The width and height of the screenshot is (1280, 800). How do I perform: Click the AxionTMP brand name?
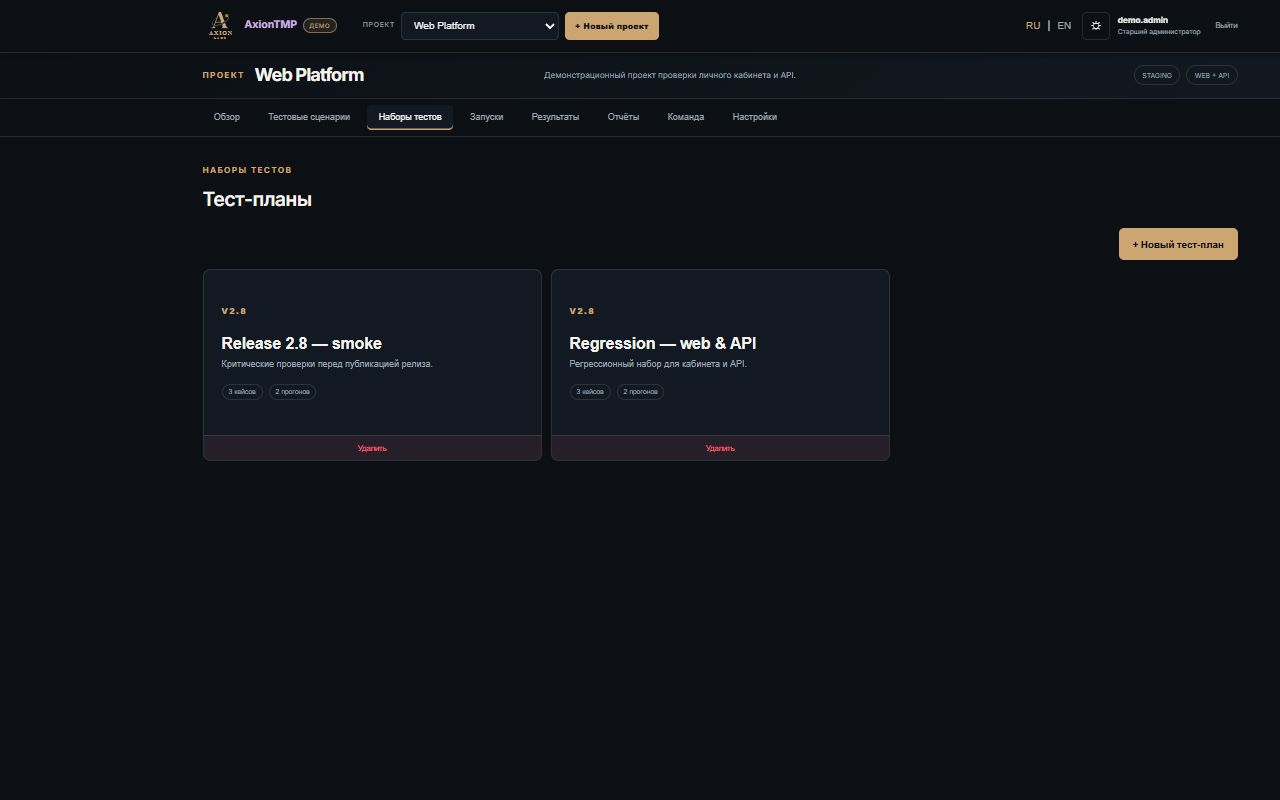click(270, 25)
